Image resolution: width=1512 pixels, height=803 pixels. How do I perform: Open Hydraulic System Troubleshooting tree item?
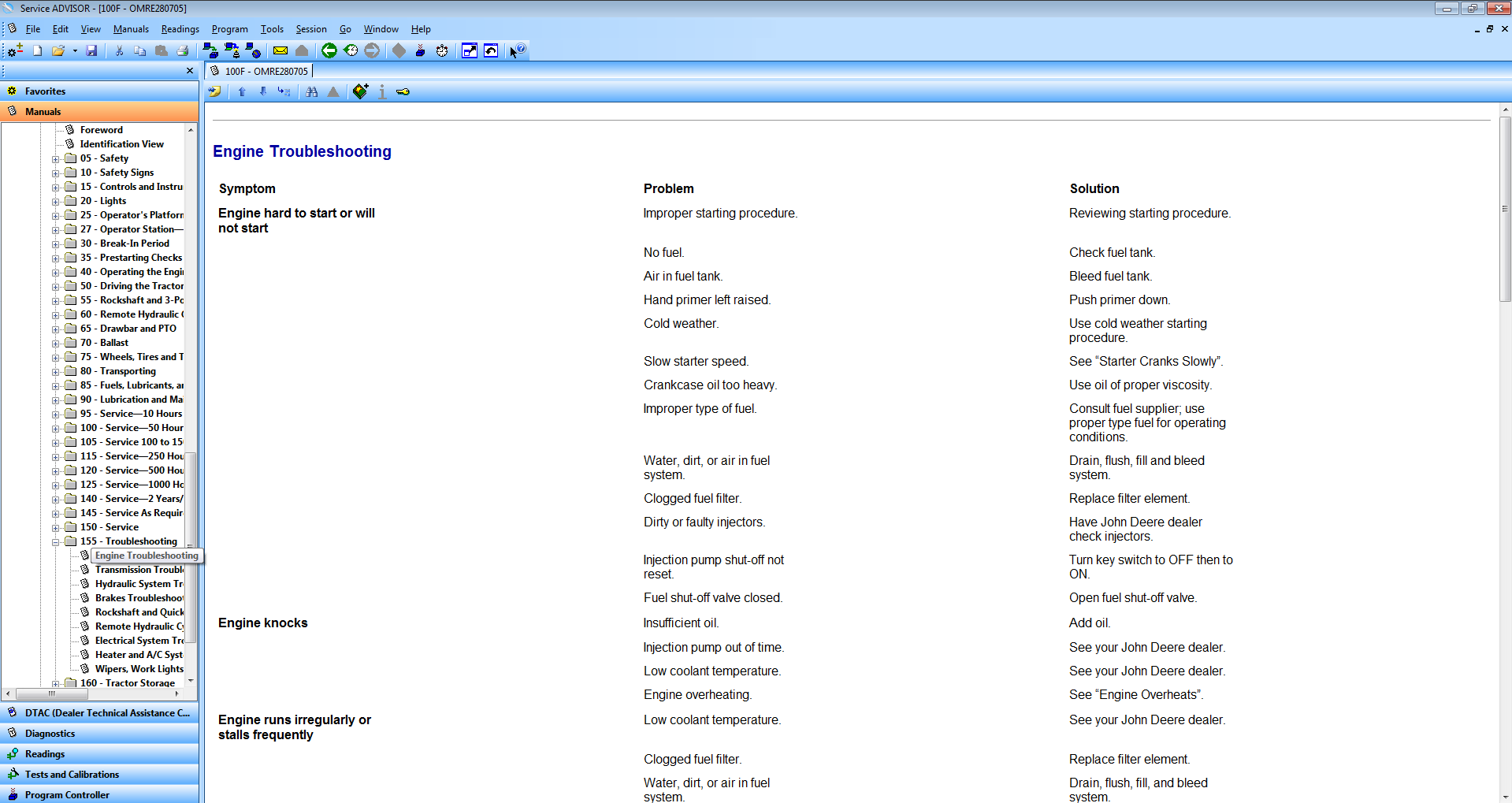[139, 584]
